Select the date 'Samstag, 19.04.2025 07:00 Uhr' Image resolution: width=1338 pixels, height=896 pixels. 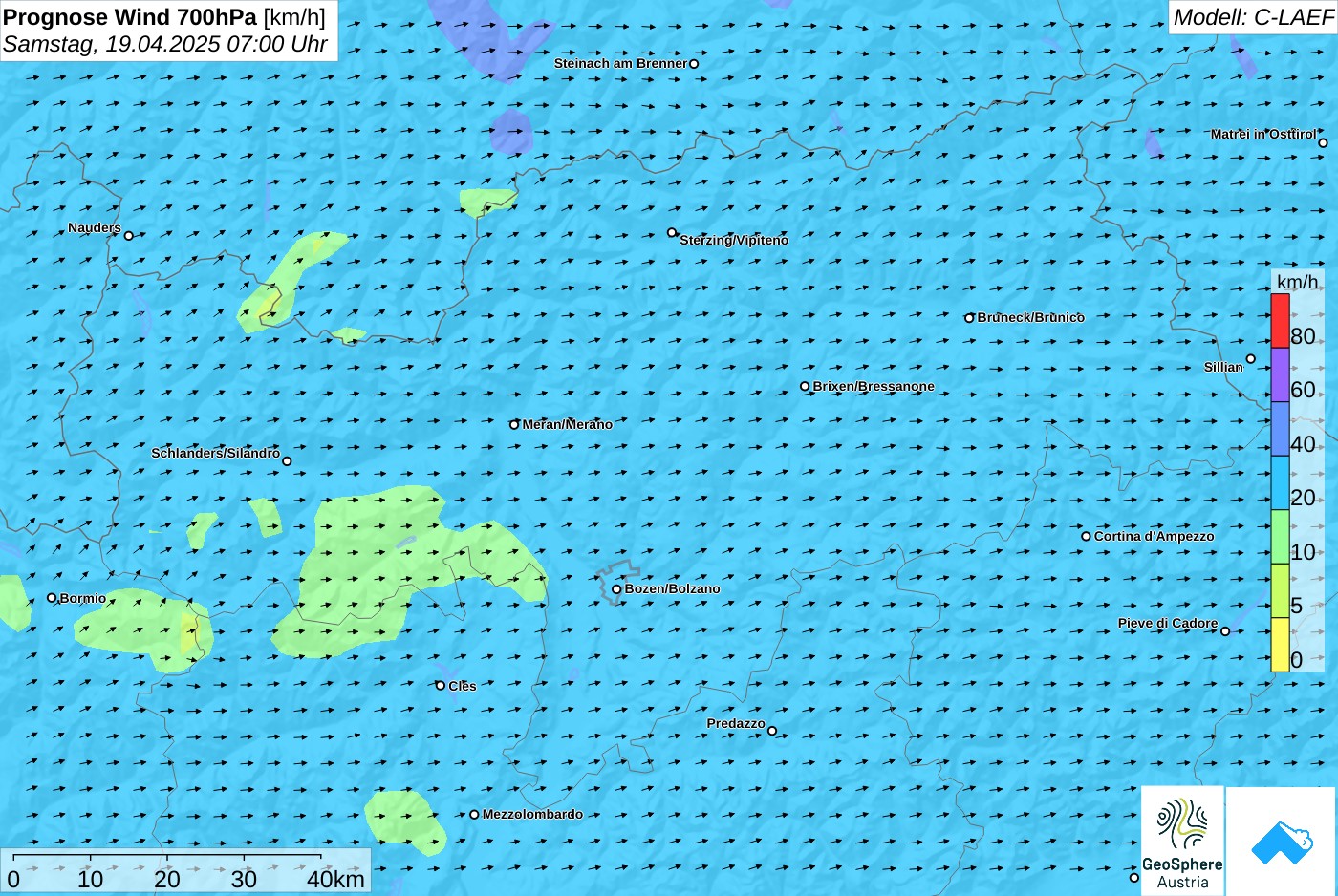tap(165, 44)
